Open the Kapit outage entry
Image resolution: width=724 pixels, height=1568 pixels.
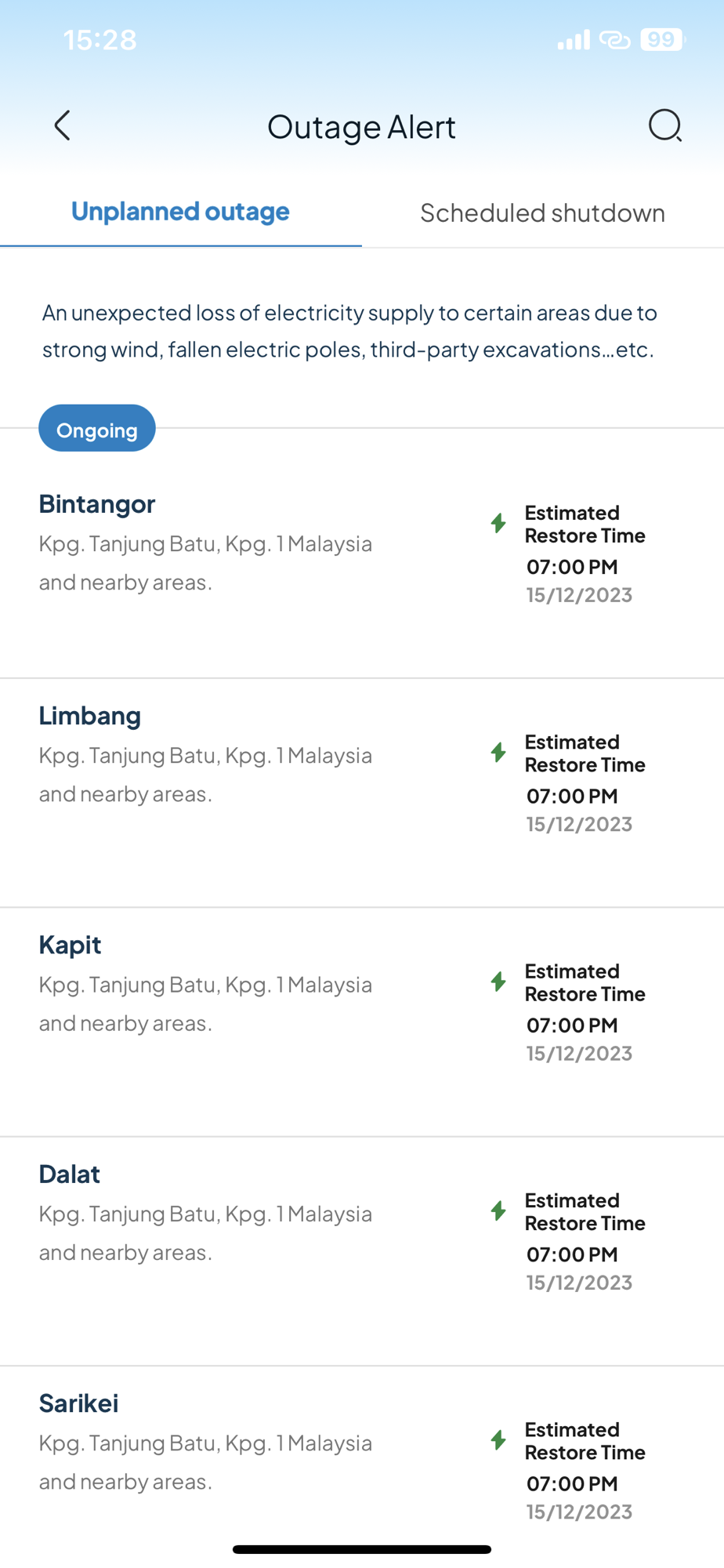pyautogui.click(x=71, y=945)
